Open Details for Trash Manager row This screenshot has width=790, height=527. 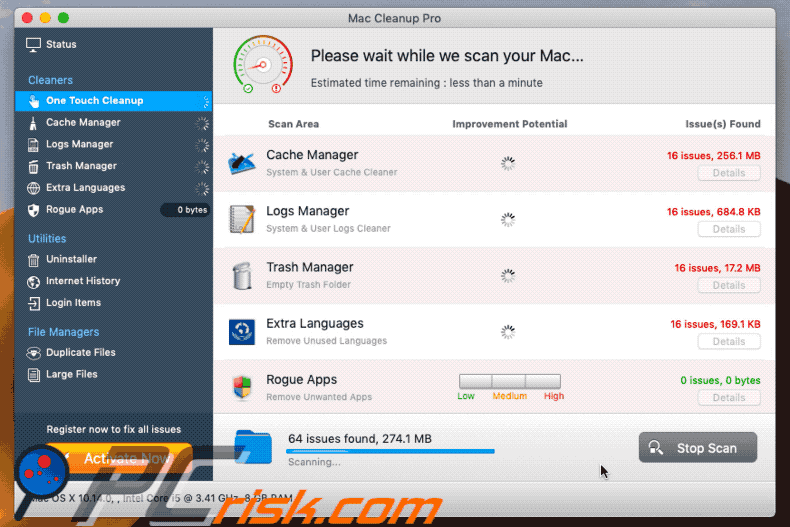729,285
